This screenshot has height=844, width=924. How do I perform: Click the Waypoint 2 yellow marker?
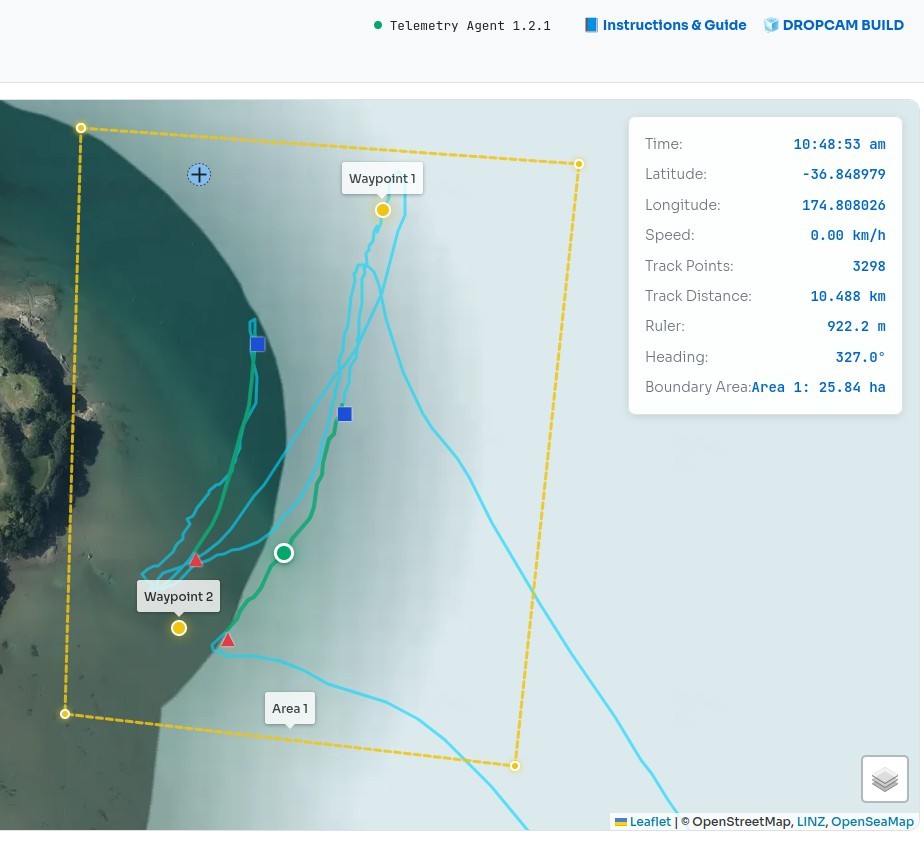pyautogui.click(x=178, y=628)
